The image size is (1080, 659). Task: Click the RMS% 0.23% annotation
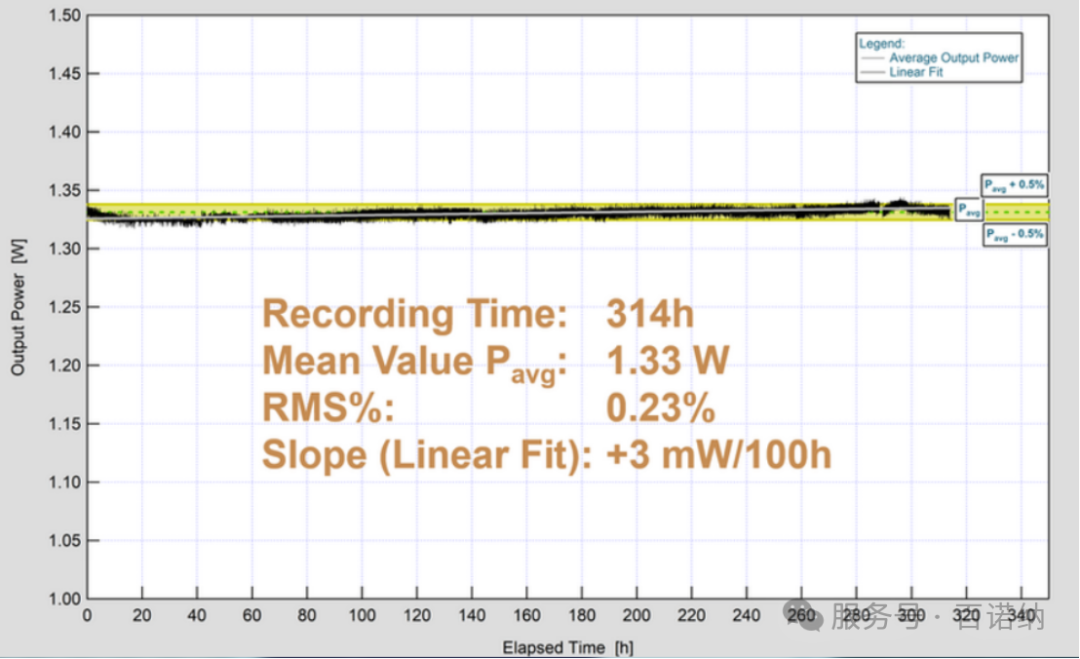488,409
